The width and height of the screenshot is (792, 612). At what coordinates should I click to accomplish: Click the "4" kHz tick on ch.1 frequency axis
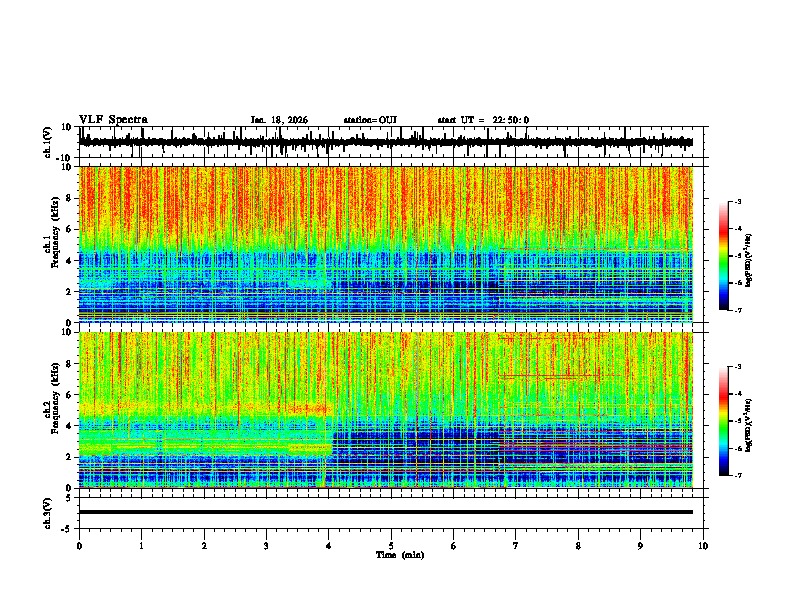tap(69, 261)
